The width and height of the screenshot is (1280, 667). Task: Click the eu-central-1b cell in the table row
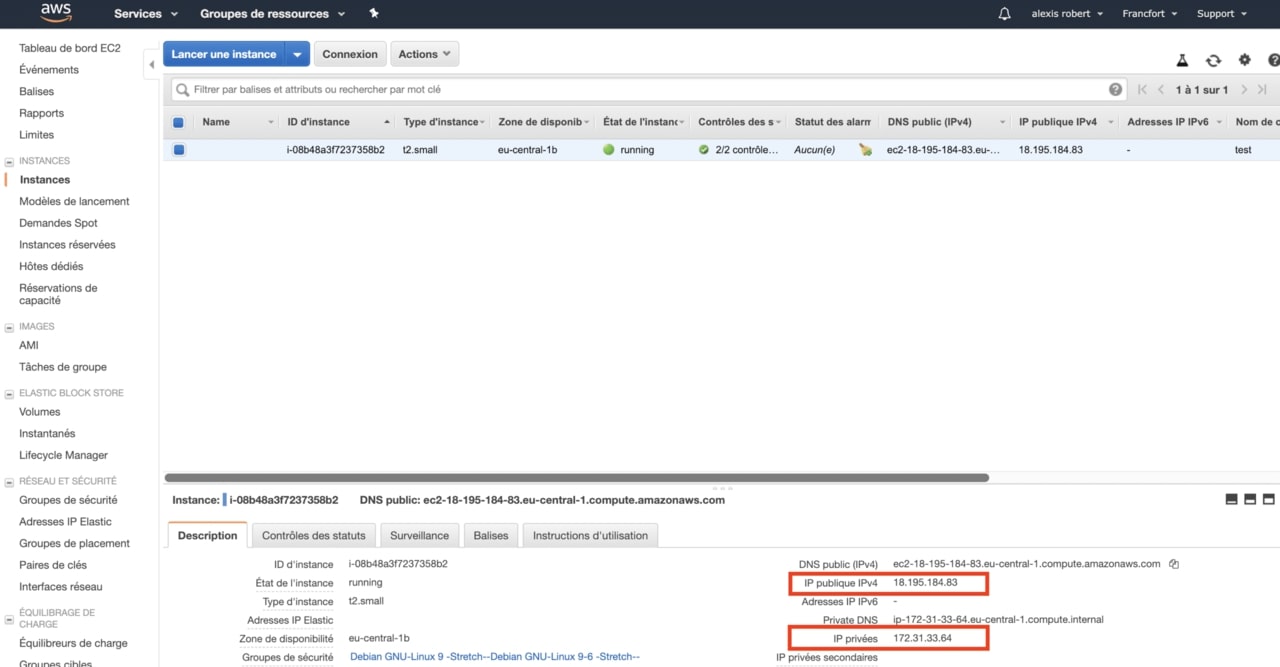(x=528, y=150)
